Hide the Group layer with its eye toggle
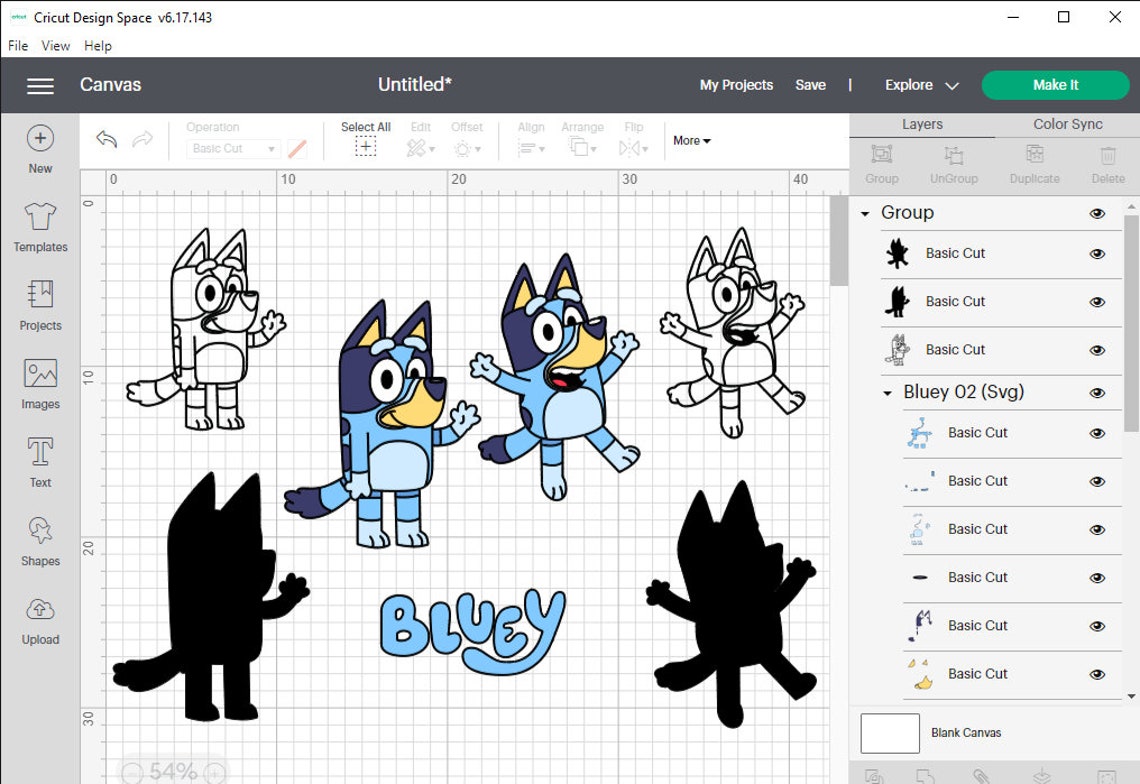 pyautogui.click(x=1097, y=213)
